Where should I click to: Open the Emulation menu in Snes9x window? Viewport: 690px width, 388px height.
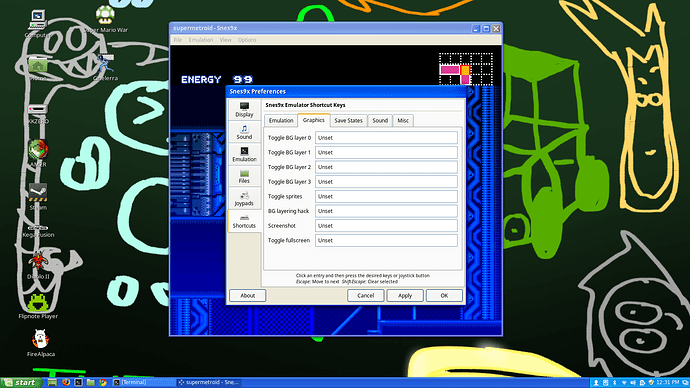point(201,40)
